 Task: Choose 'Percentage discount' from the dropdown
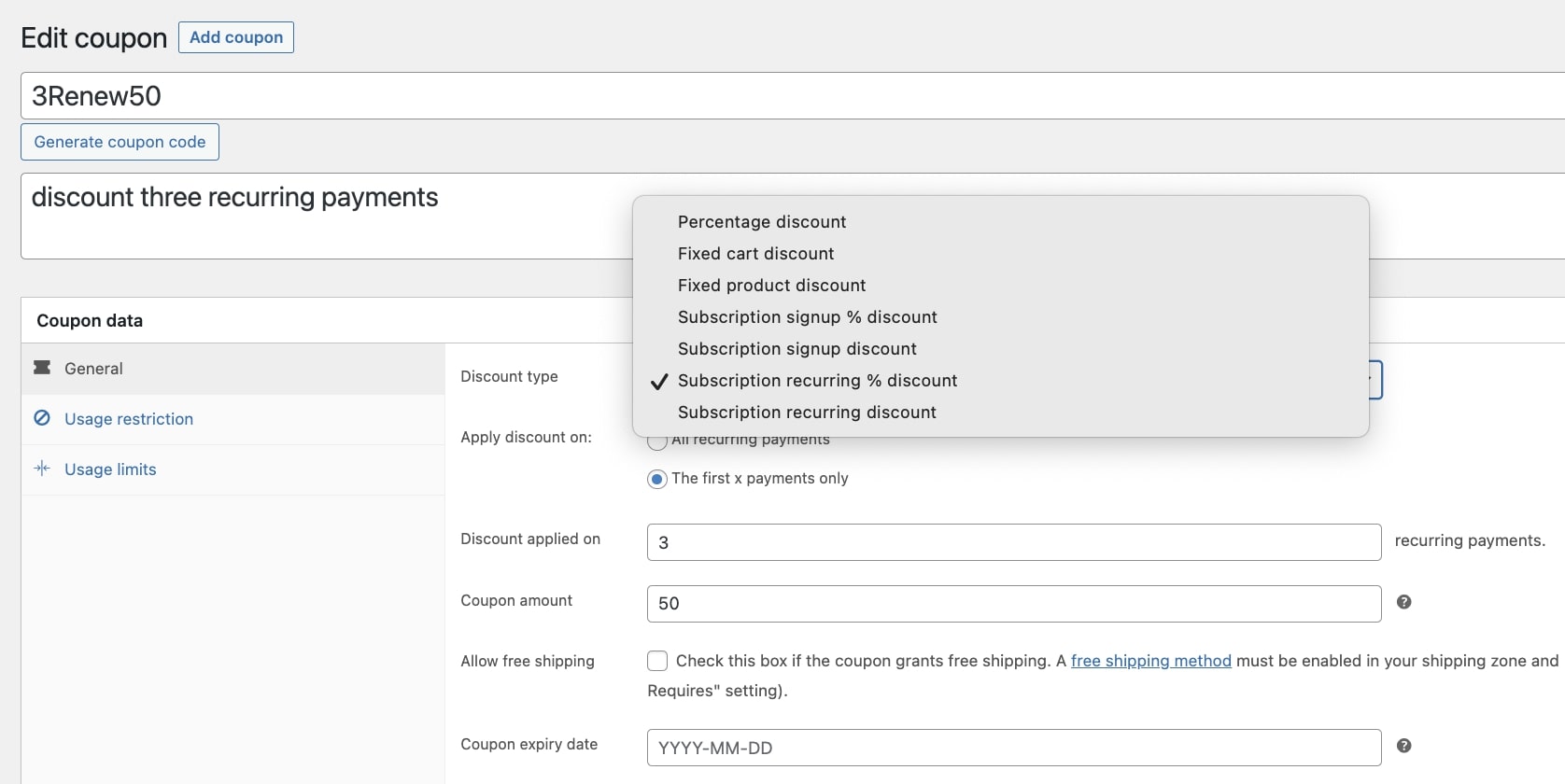762,222
